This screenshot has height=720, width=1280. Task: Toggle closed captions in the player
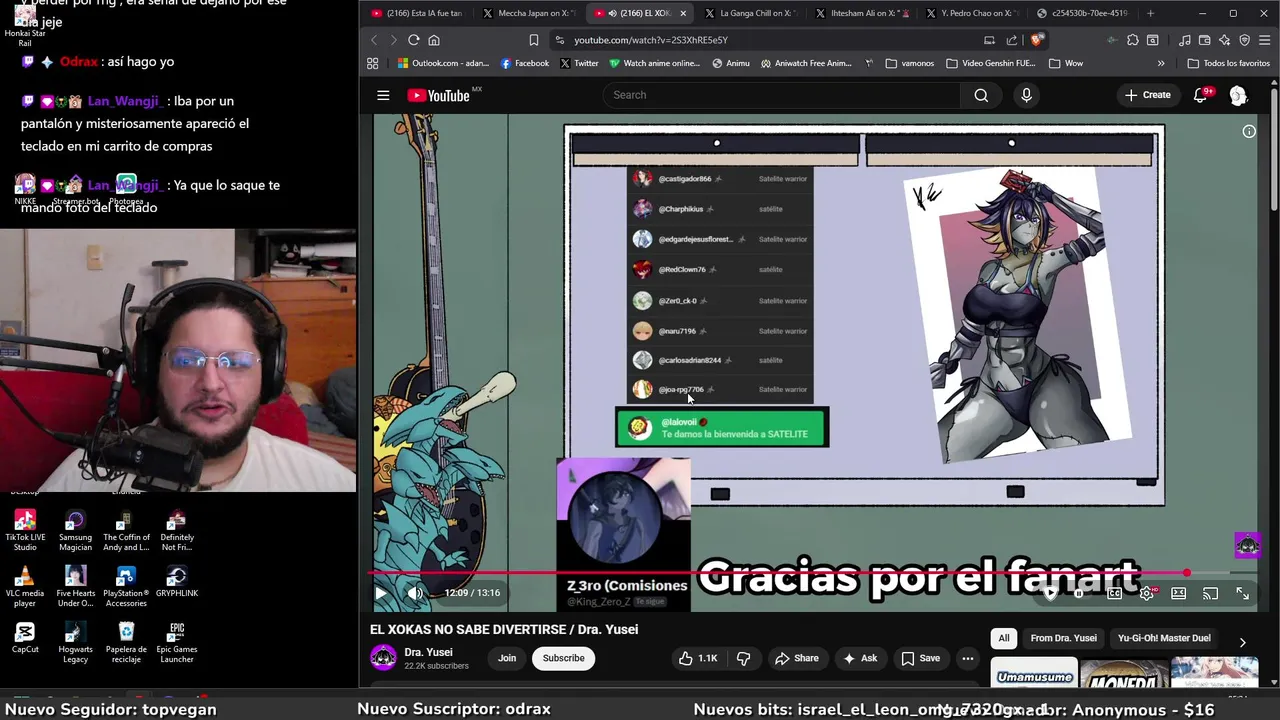click(1114, 593)
